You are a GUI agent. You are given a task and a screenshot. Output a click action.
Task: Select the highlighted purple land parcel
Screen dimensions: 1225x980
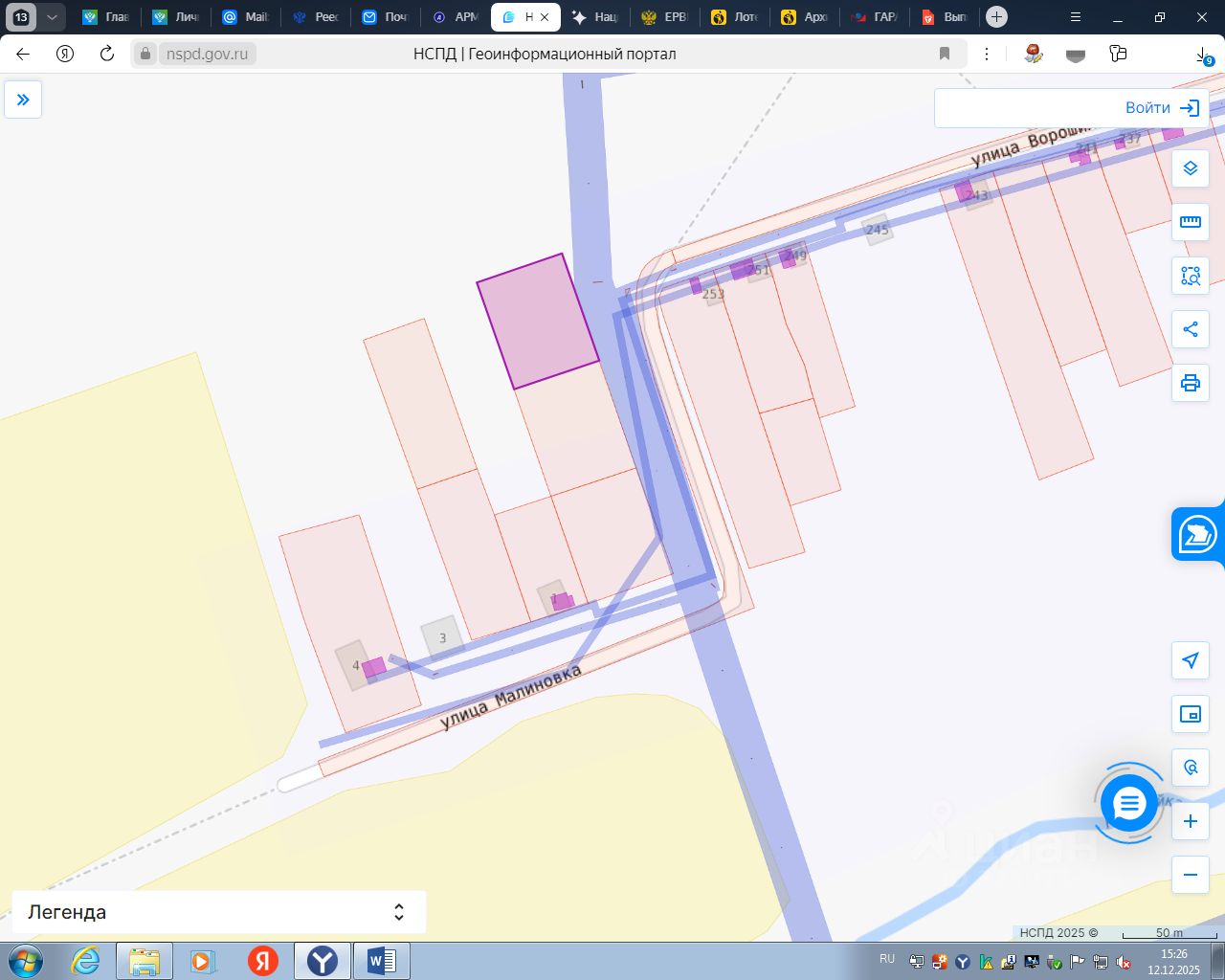click(538, 322)
